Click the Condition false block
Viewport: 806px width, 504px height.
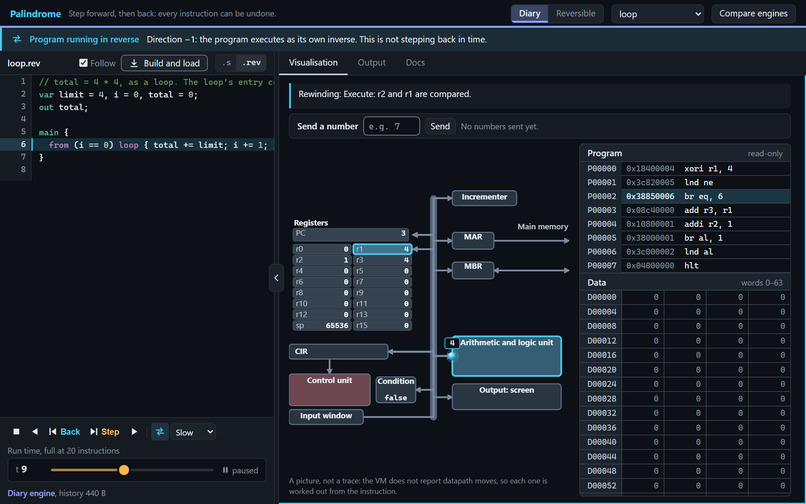396,389
